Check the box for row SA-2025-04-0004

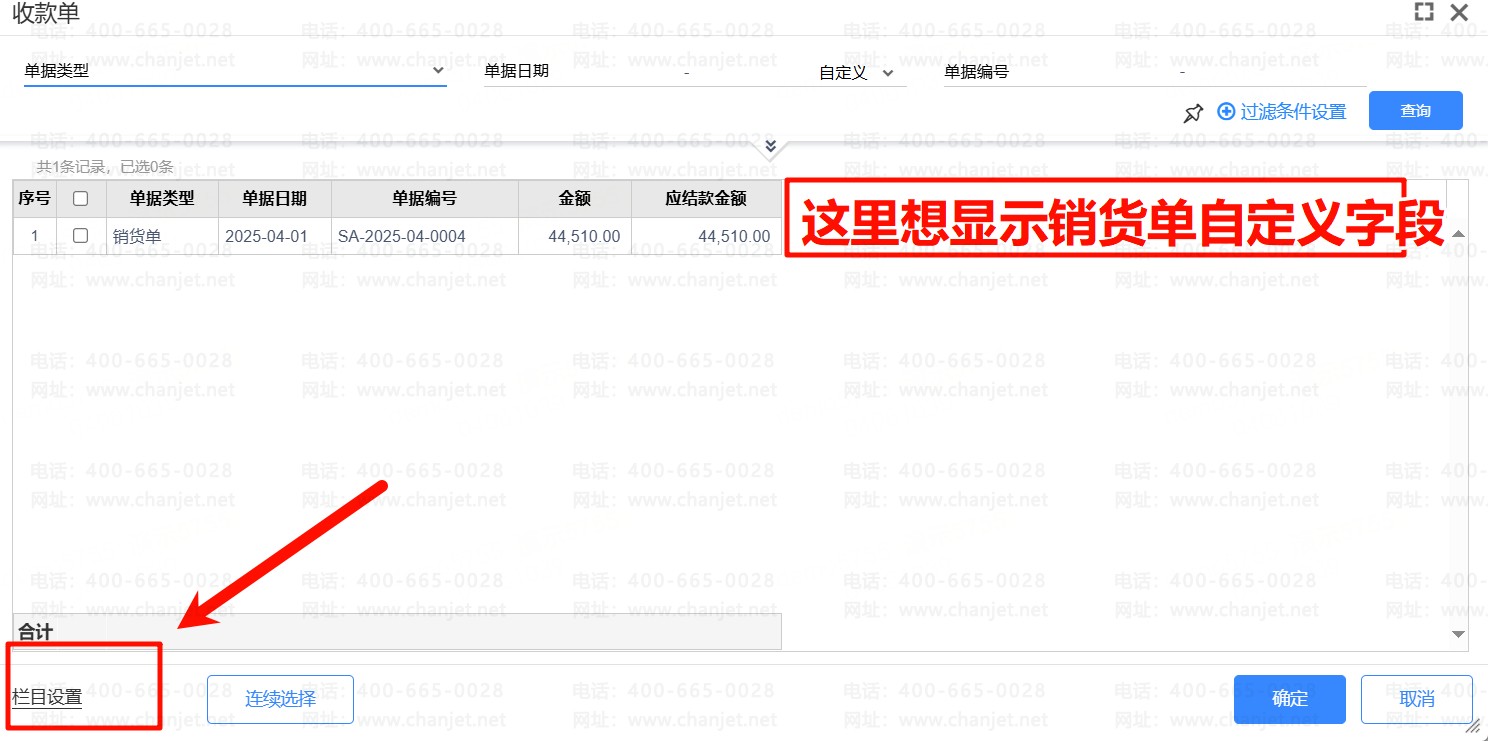click(81, 236)
